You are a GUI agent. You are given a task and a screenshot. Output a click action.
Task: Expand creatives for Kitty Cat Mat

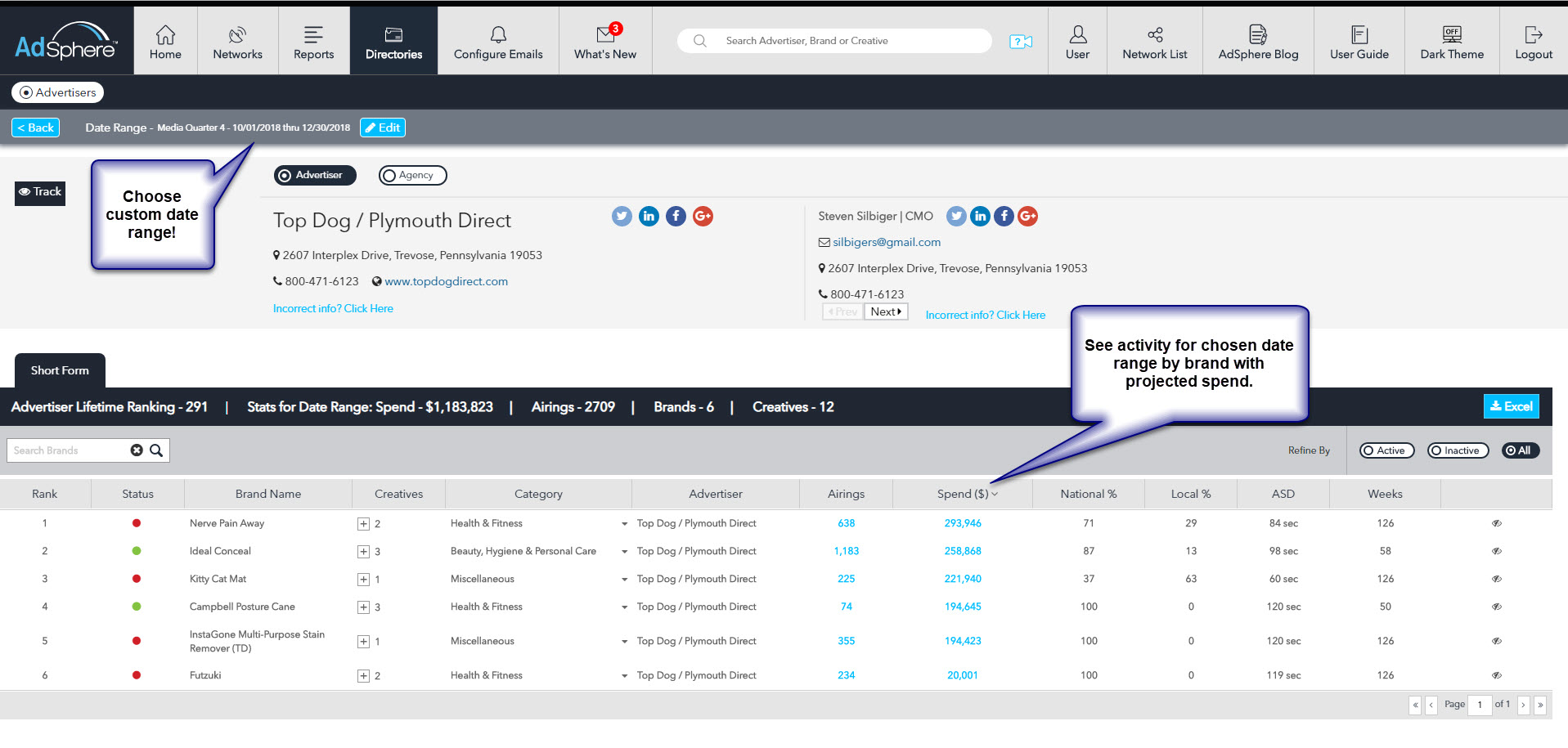pos(363,580)
